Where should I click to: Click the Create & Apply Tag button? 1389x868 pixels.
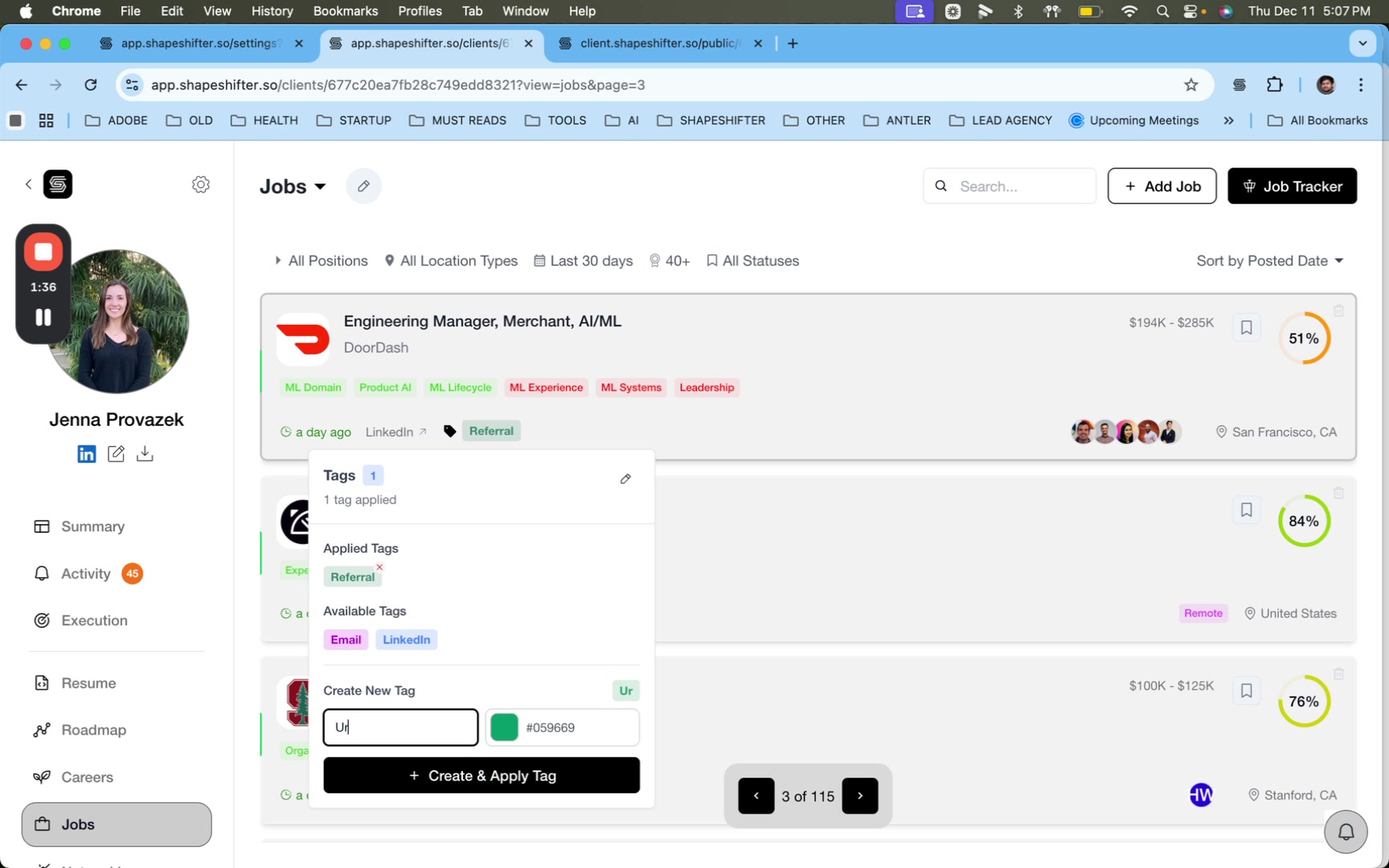click(x=481, y=776)
